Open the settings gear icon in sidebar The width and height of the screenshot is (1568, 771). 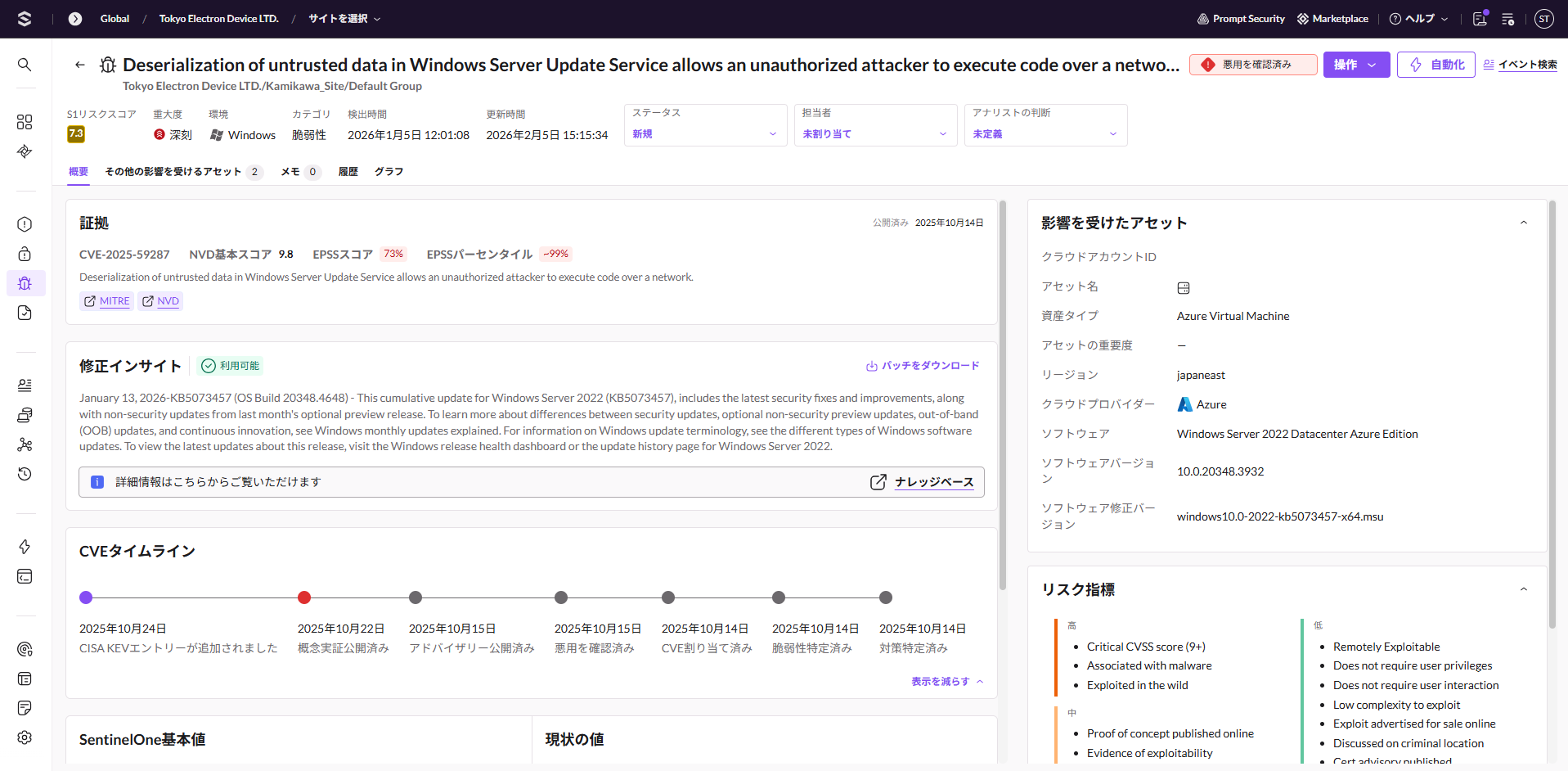click(x=25, y=737)
